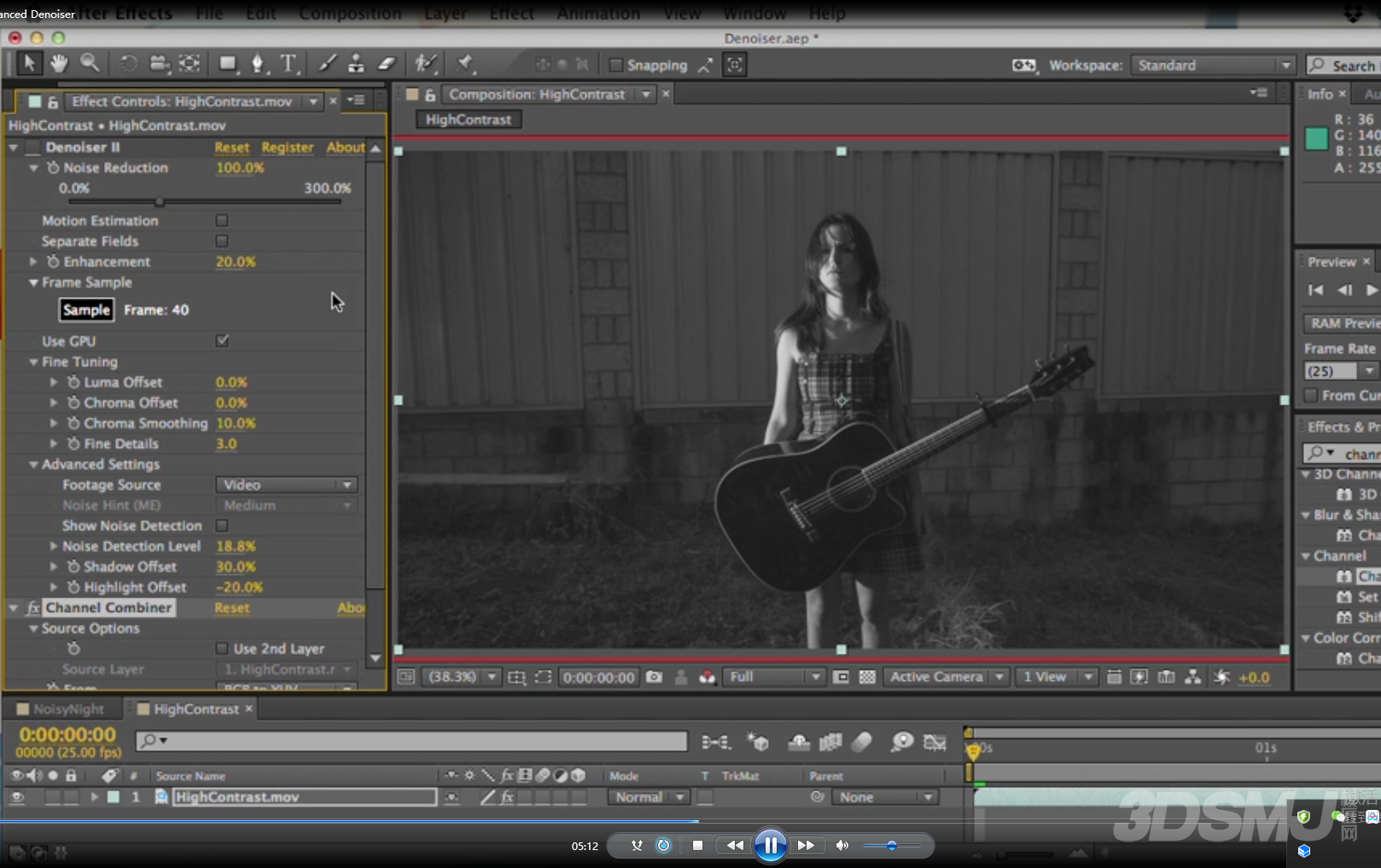Viewport: 1381px width, 868px height.
Task: Select the Clone Stamp tool
Action: [356, 64]
